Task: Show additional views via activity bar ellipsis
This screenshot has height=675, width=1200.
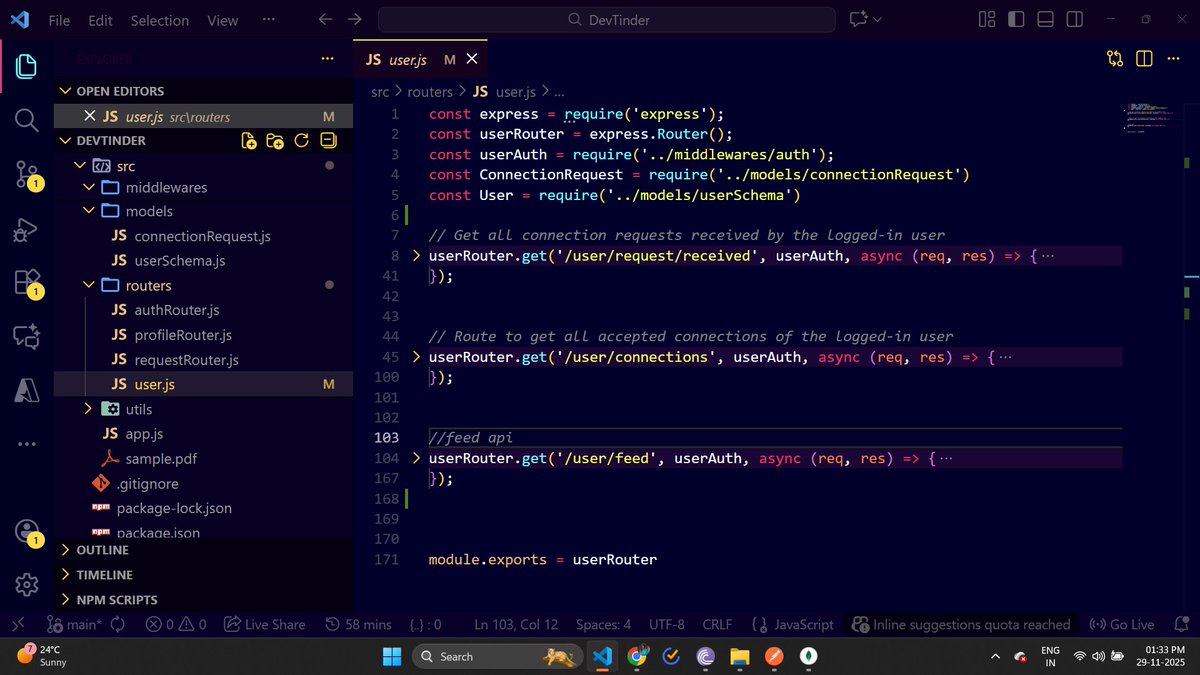Action: click(26, 442)
